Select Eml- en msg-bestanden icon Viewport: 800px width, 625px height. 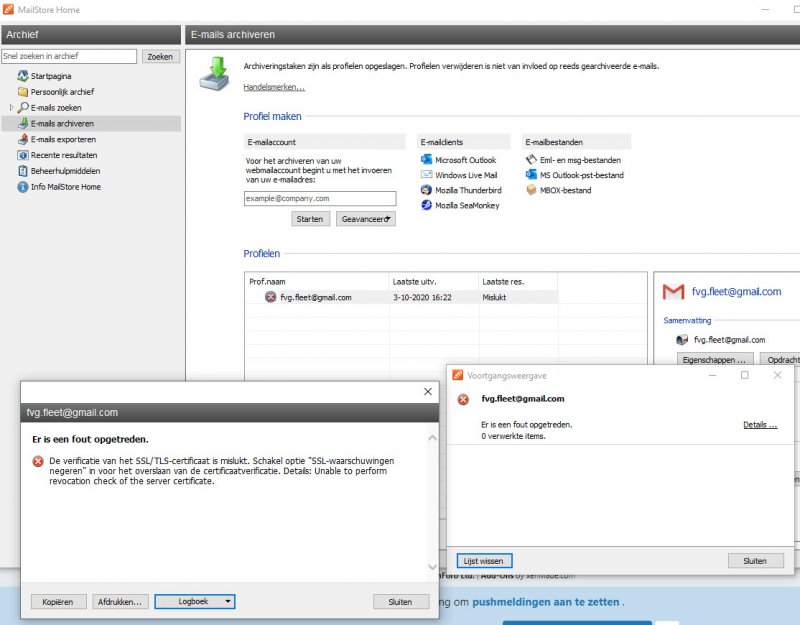(x=532, y=160)
